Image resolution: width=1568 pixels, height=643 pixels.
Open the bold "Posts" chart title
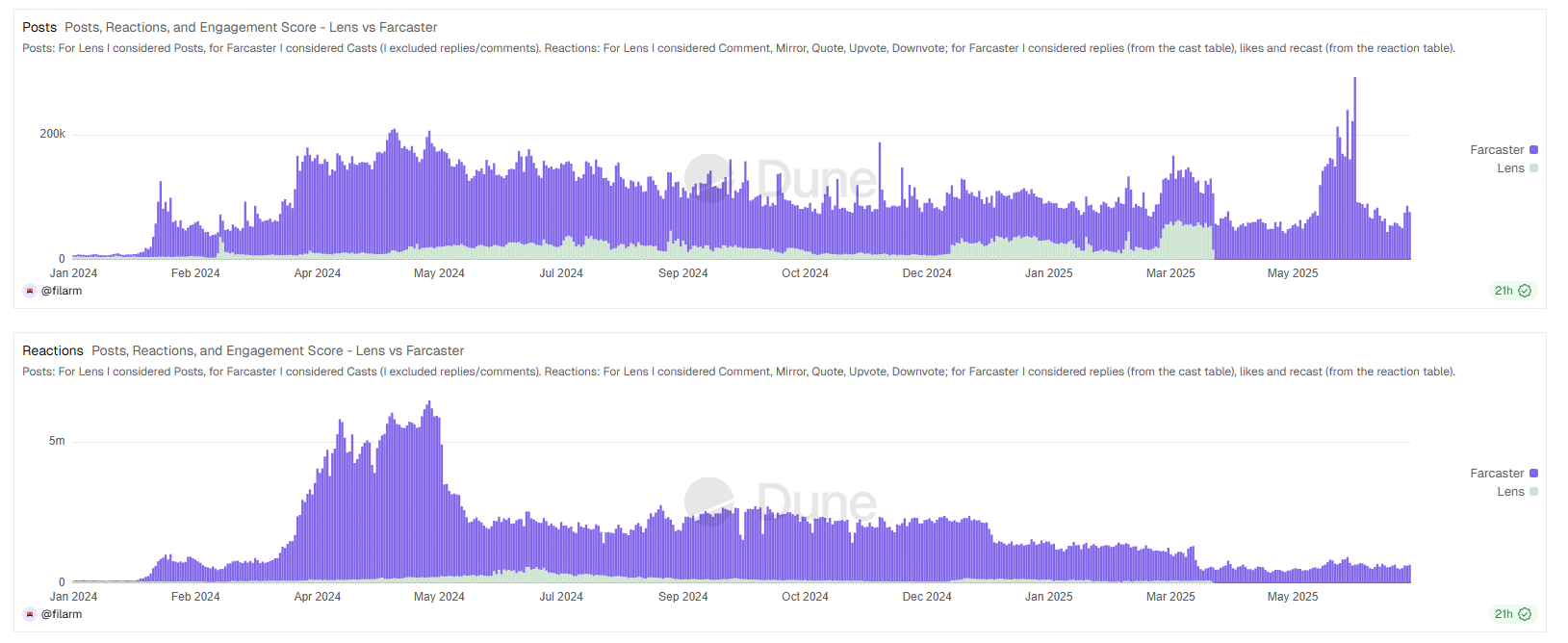[39, 27]
